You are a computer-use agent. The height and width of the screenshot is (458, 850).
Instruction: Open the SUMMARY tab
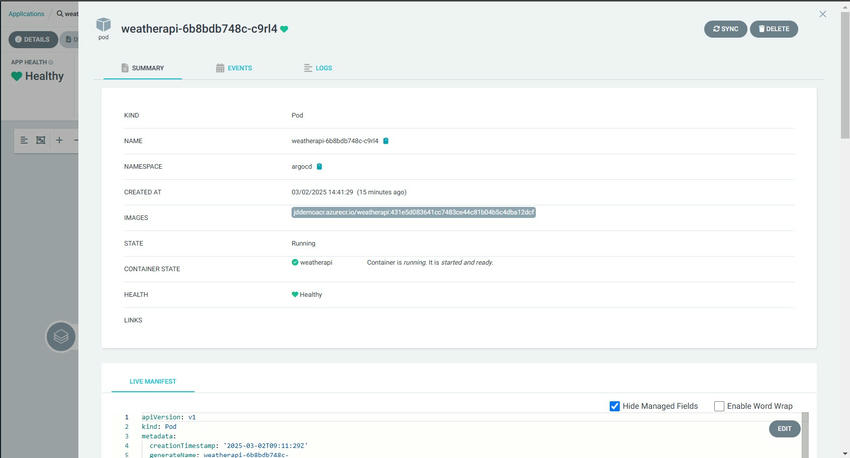143,68
